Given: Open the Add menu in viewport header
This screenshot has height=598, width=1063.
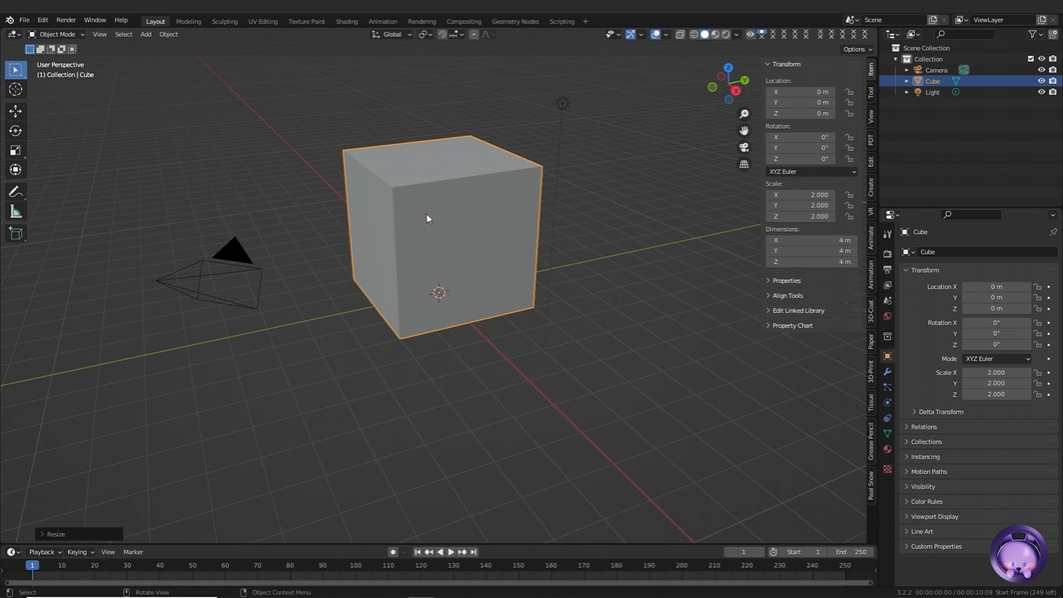Looking at the screenshot, I should [x=146, y=34].
